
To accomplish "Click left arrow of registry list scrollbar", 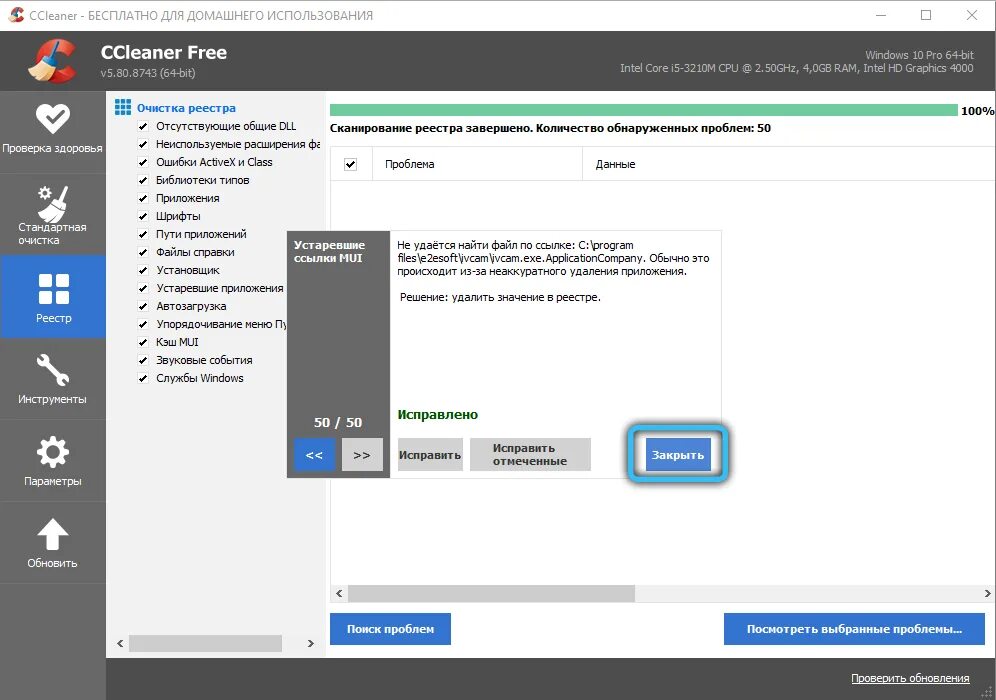I will [x=120, y=643].
